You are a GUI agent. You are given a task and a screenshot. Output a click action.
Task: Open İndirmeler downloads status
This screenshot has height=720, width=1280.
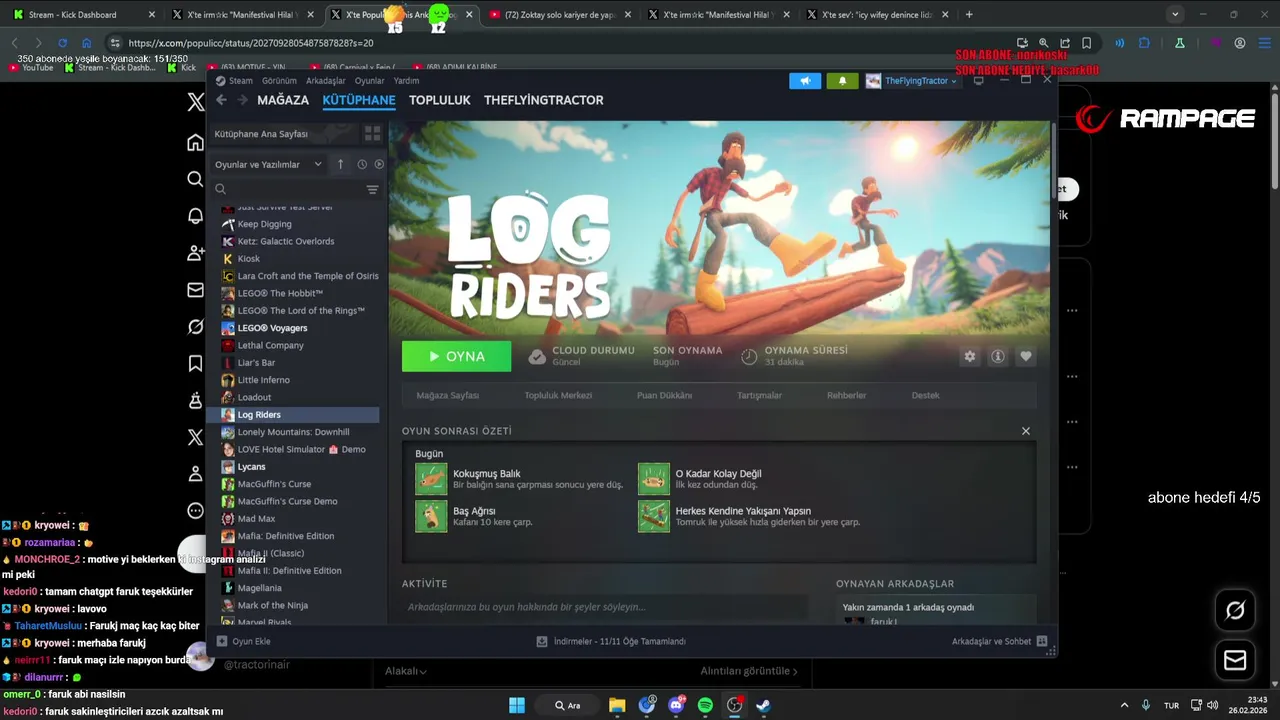[x=611, y=641]
